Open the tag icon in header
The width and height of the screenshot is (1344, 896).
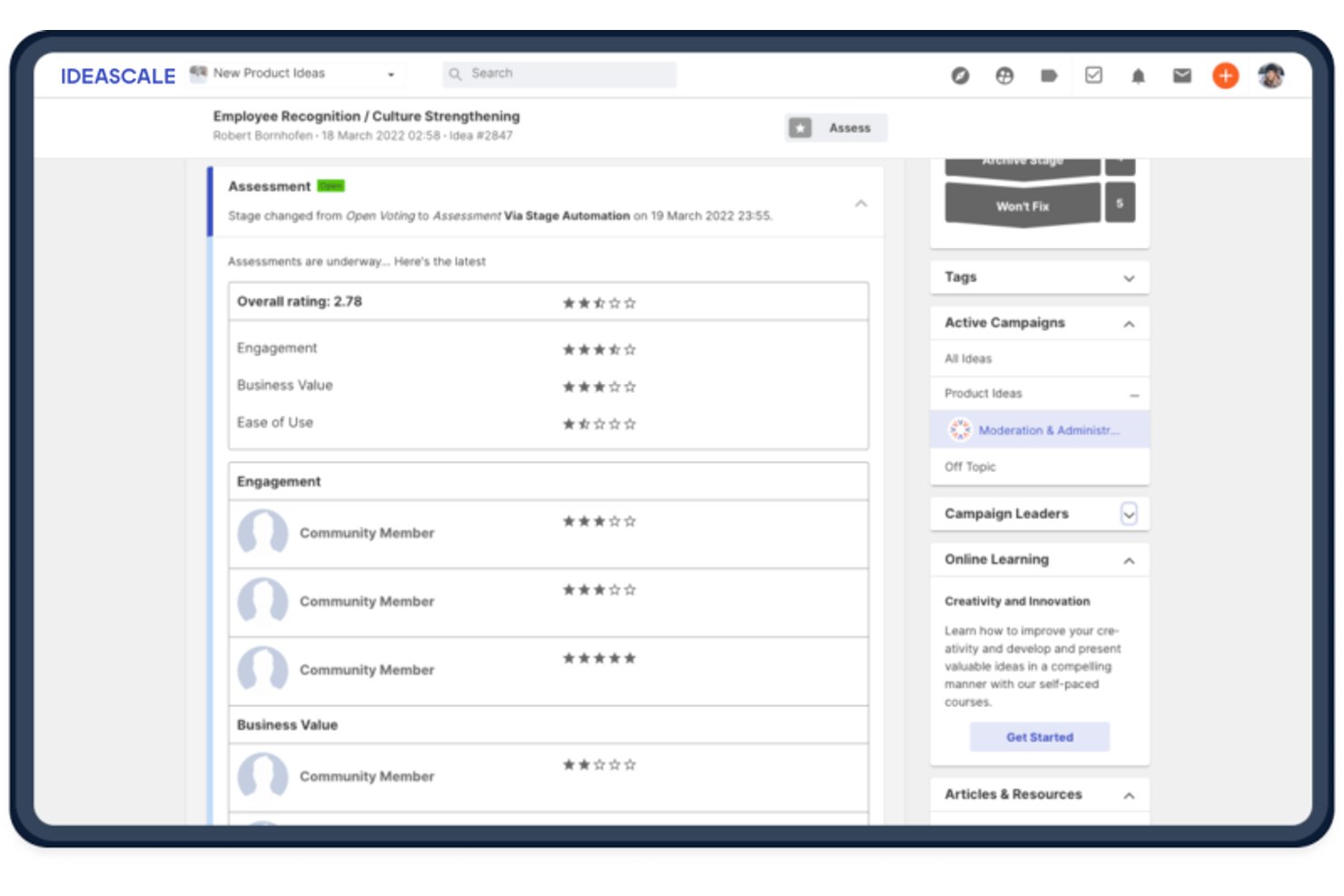coord(1049,75)
